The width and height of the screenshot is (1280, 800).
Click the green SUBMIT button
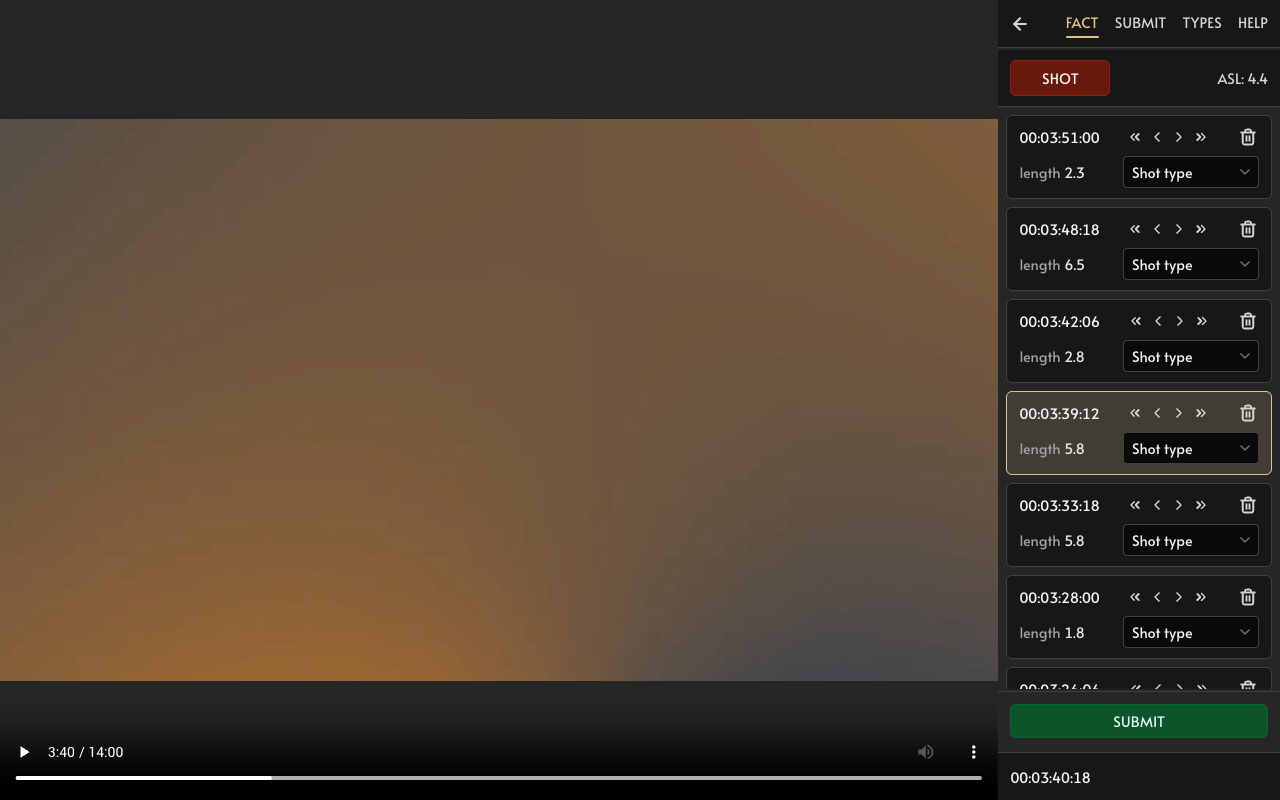[1139, 721]
